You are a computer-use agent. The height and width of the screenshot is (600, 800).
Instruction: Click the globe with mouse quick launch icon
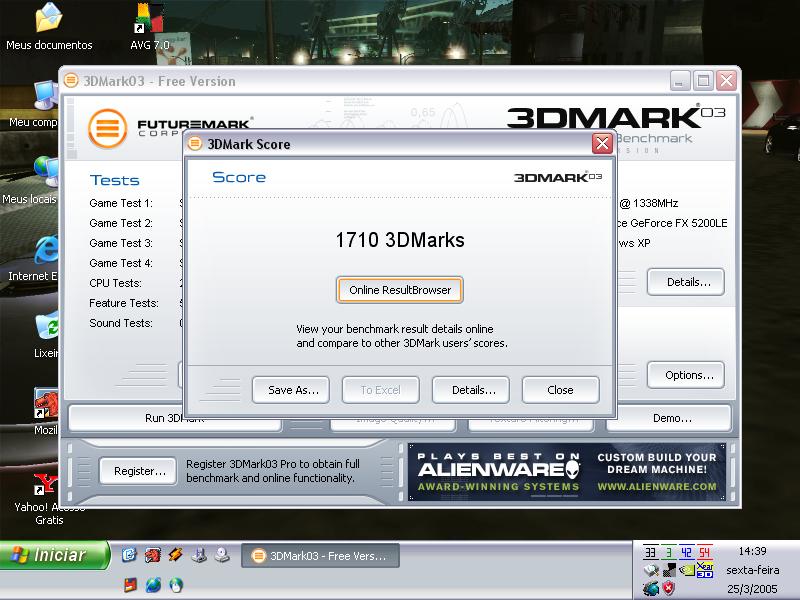point(176,584)
